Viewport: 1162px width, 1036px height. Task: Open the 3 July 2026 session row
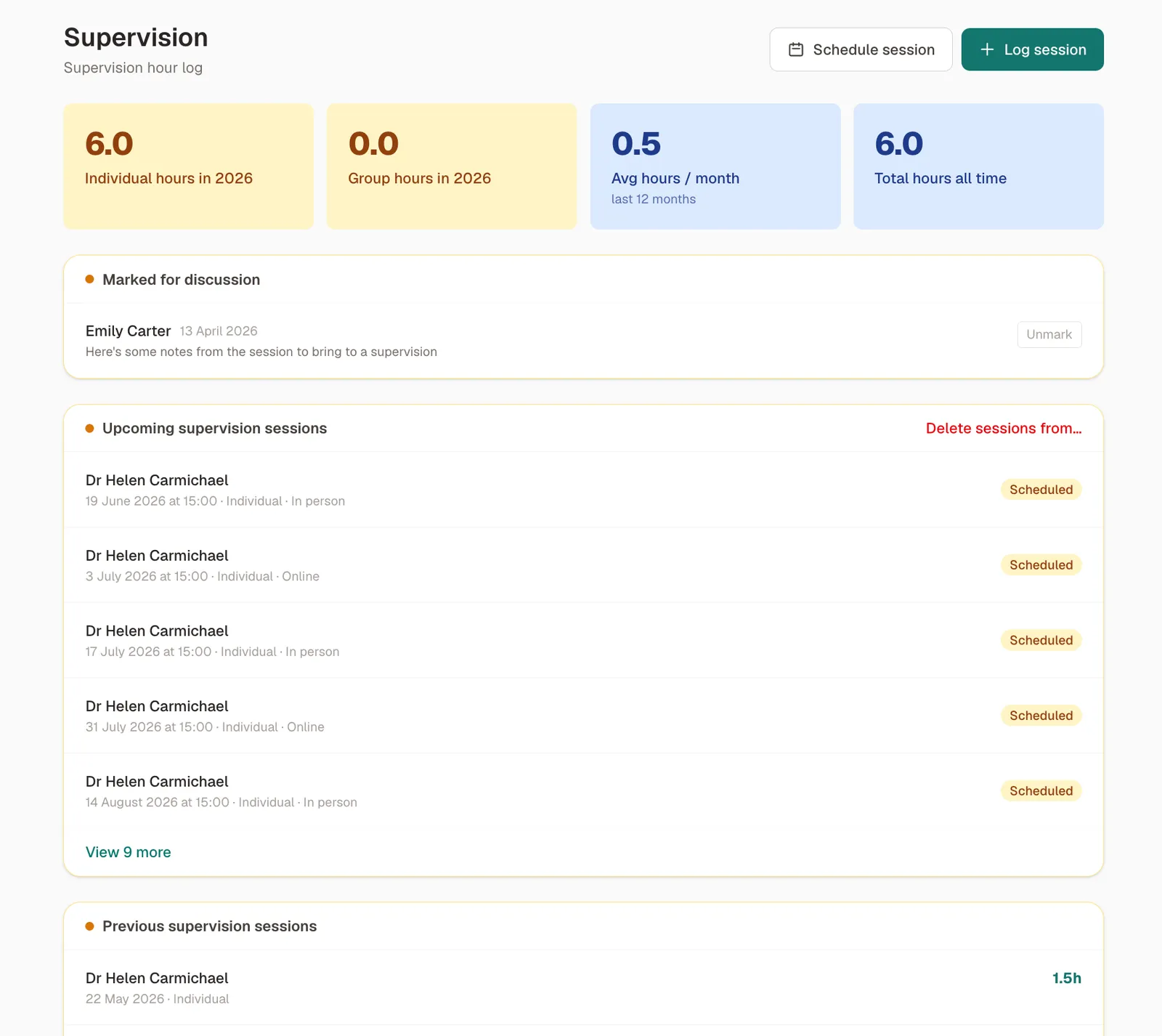583,565
